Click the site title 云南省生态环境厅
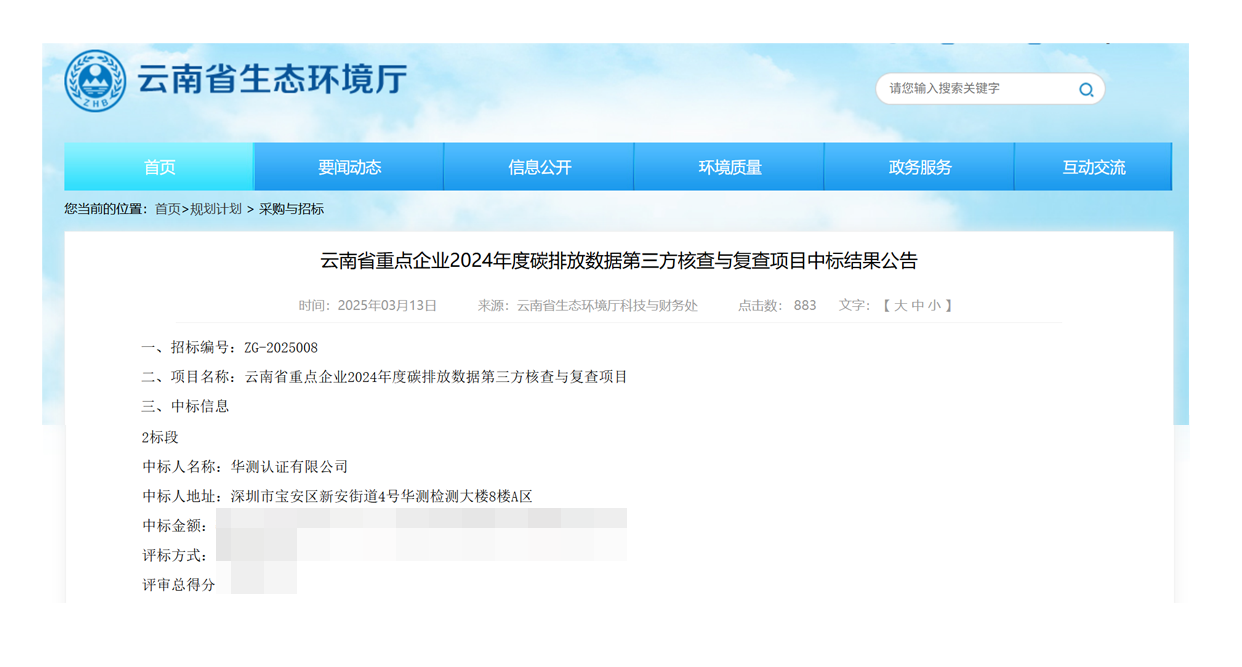The image size is (1242, 667). tap(271, 80)
